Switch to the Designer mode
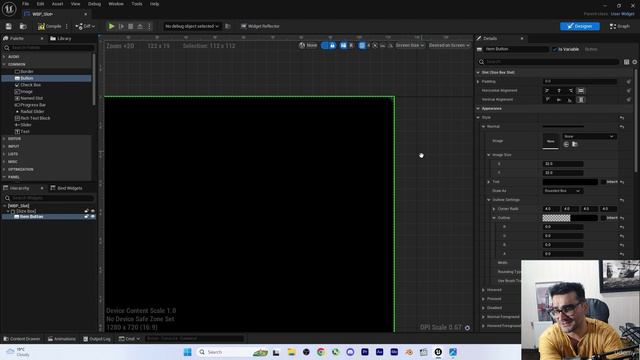 coord(580,26)
